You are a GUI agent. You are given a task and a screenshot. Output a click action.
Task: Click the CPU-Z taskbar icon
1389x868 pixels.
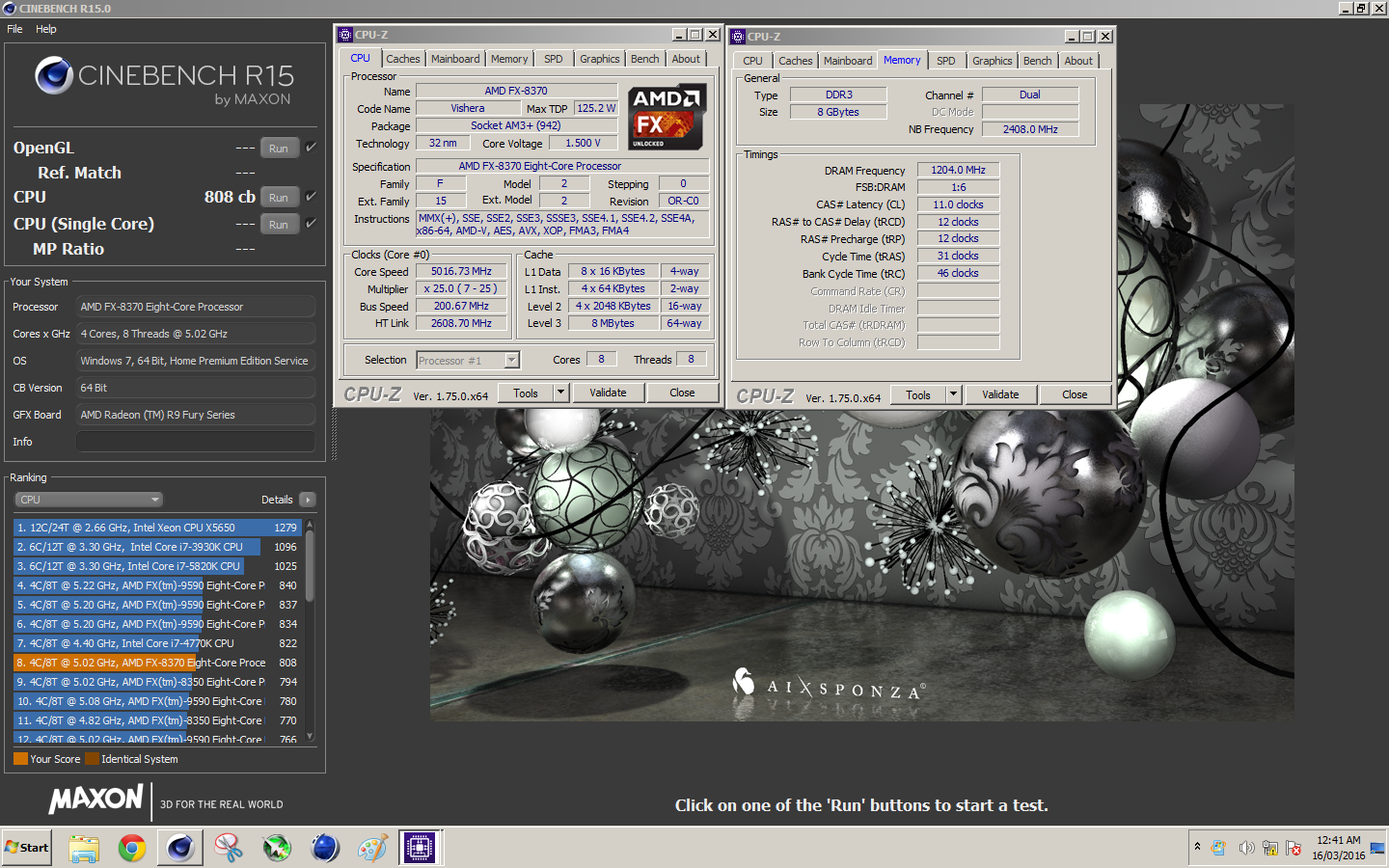click(421, 848)
